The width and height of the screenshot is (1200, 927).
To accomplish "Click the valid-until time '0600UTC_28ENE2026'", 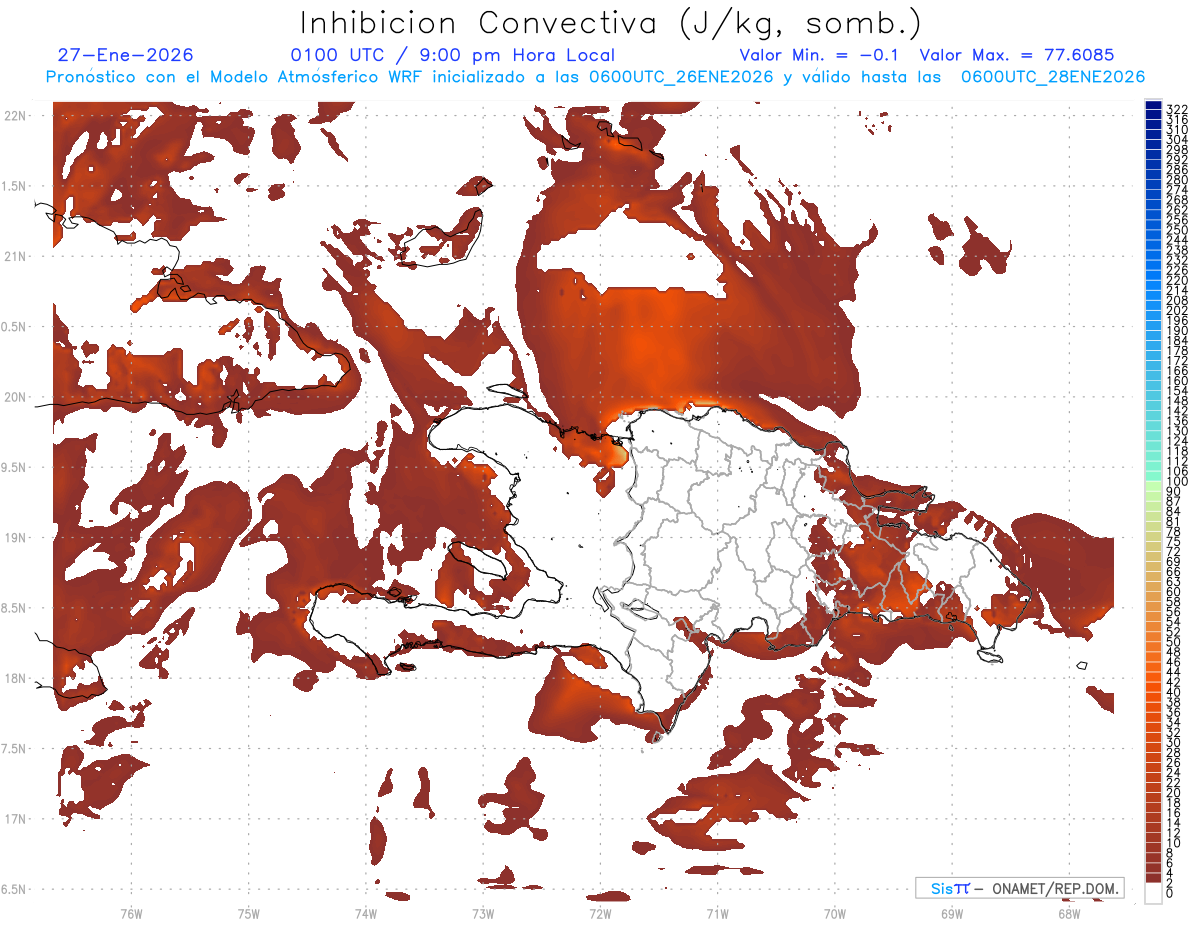I will pos(1053,77).
